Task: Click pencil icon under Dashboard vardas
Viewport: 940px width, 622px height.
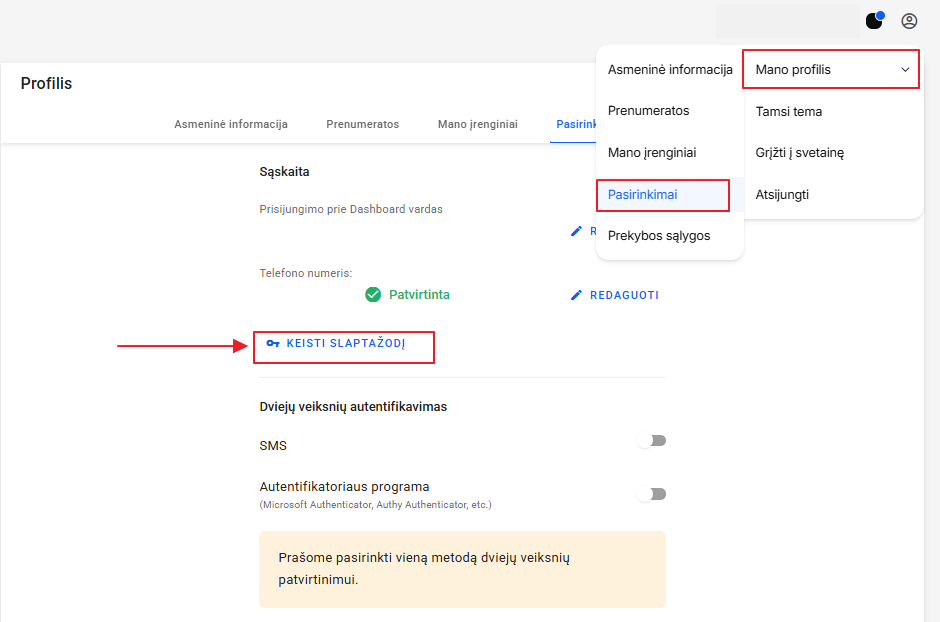Action: pyautogui.click(x=576, y=231)
